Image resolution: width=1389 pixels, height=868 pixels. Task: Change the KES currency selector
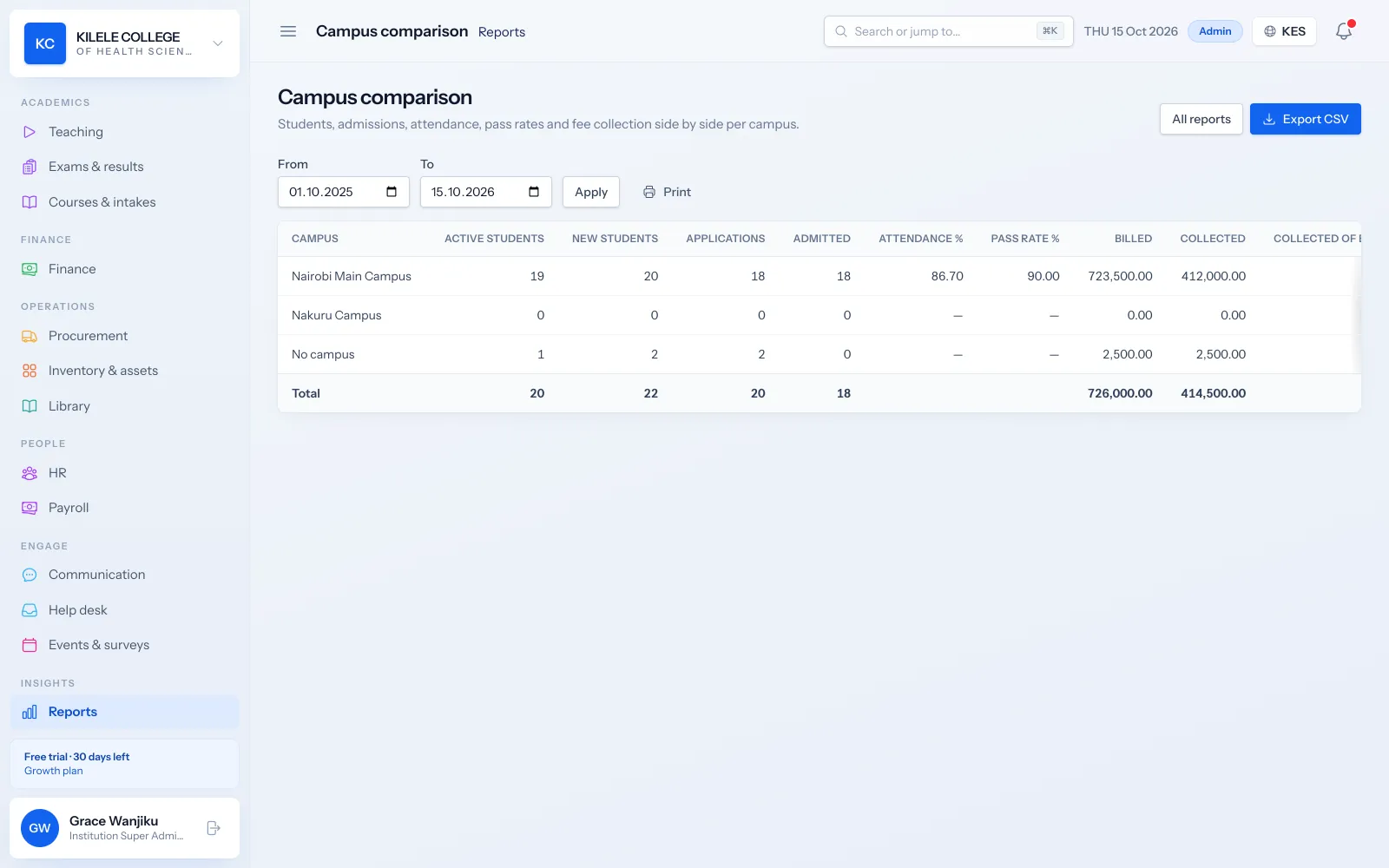1285,31
